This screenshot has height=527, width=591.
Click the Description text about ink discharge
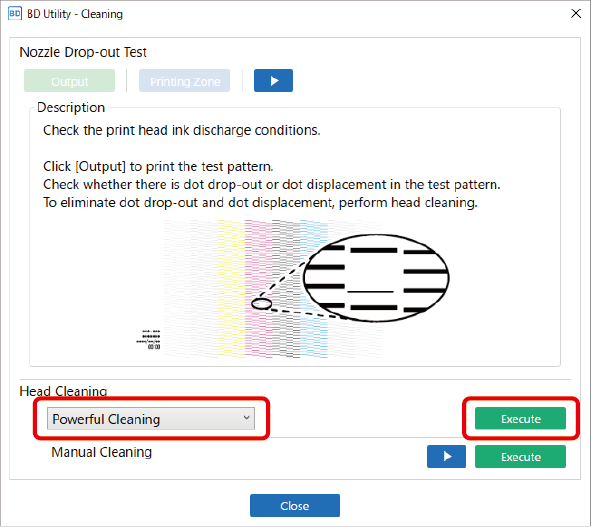click(182, 130)
